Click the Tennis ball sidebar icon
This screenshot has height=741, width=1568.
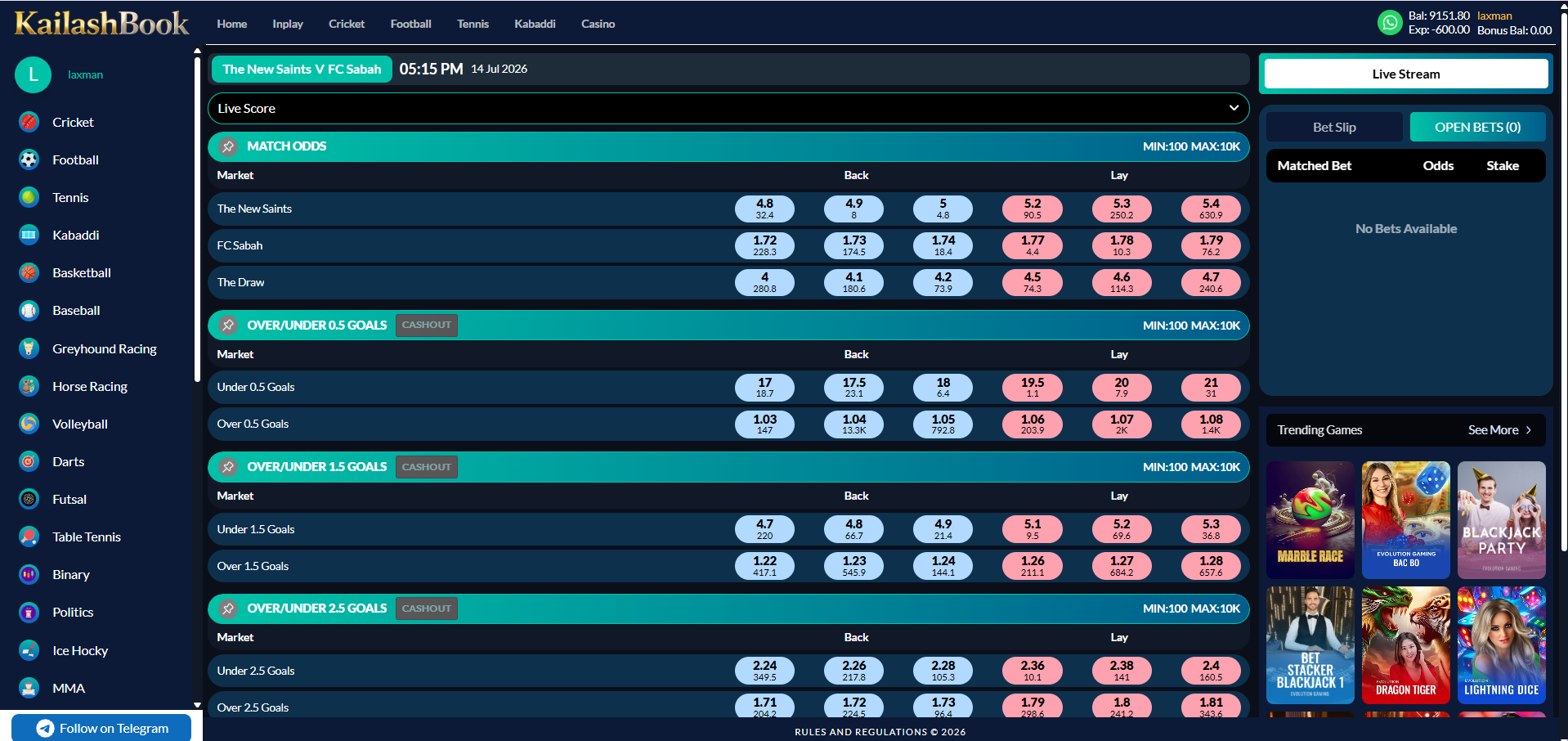click(29, 197)
